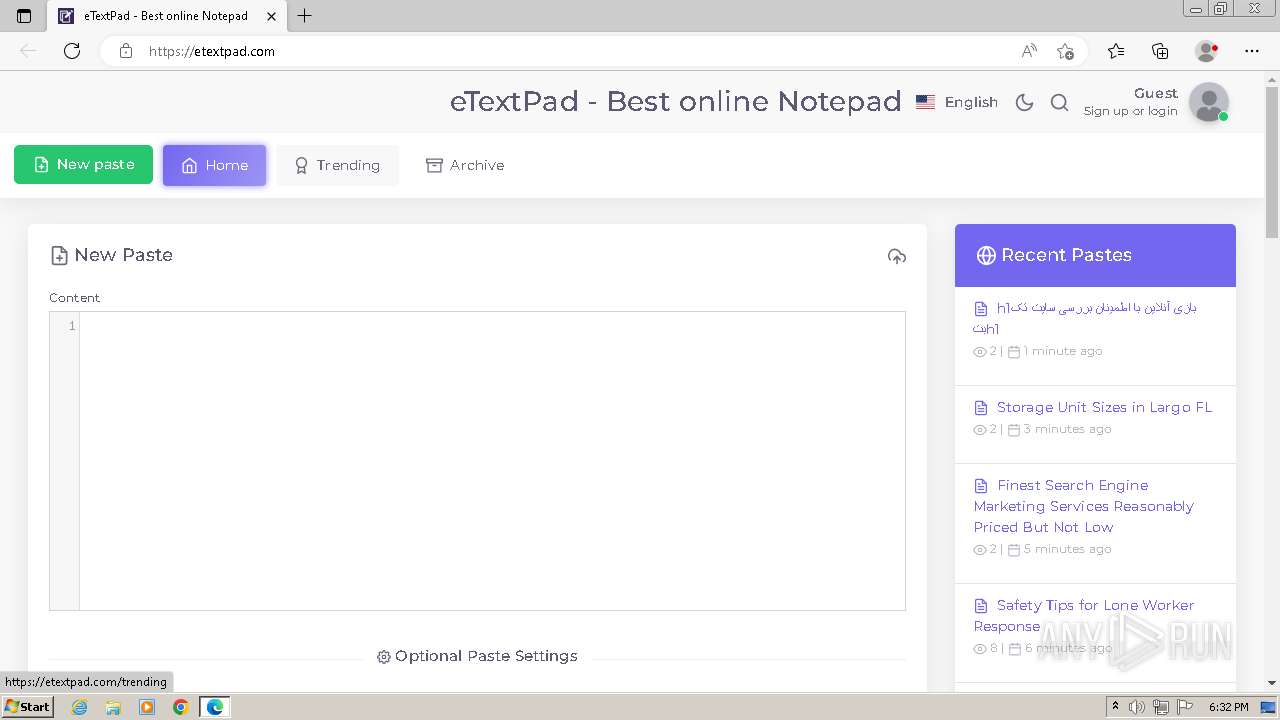This screenshot has width=1280, height=720.
Task: Open Chrome from taskbar
Action: [x=181, y=707]
